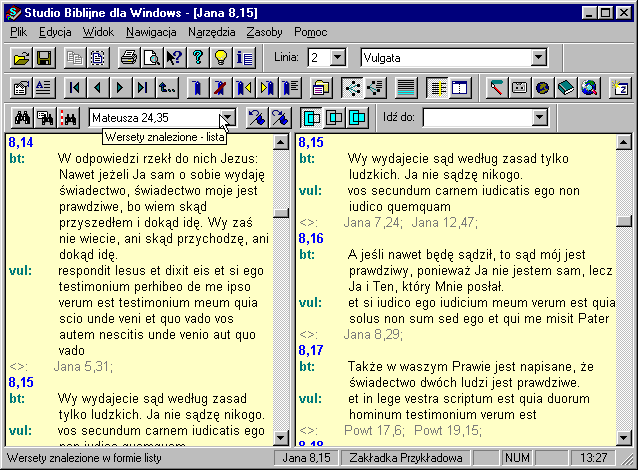Click the hammer tool icon
Screen dimensions: 638x470
[x=497, y=87]
